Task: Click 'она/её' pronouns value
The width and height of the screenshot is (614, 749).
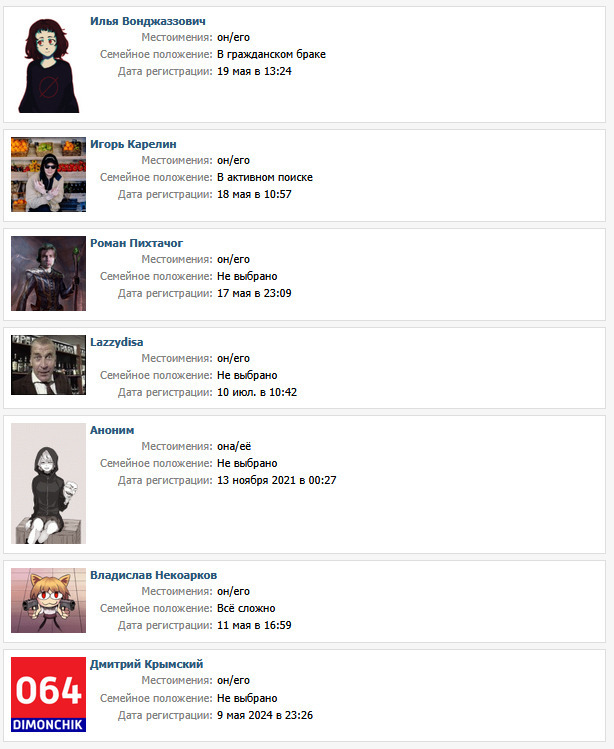Action: 234,446
